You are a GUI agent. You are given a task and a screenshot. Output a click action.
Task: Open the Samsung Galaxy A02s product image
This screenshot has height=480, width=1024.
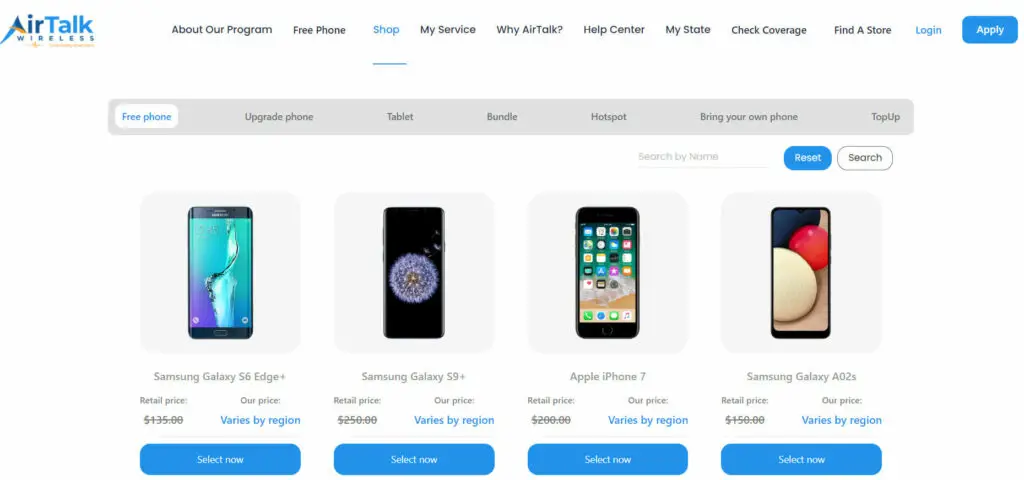801,272
